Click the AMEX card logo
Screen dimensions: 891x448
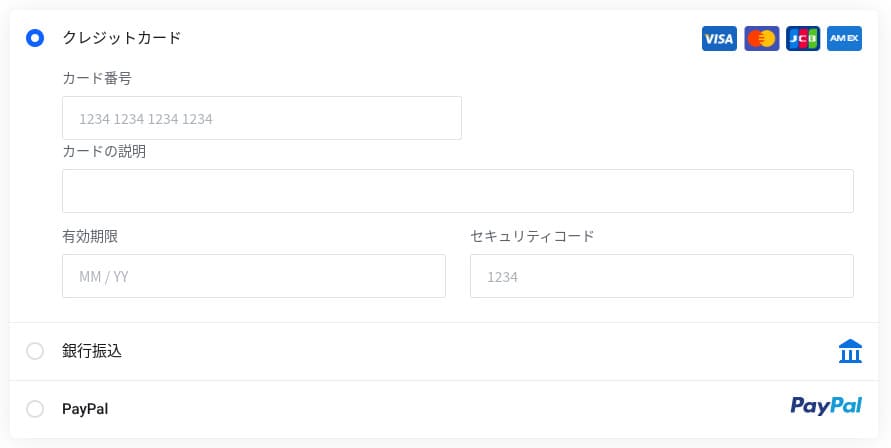coord(845,39)
